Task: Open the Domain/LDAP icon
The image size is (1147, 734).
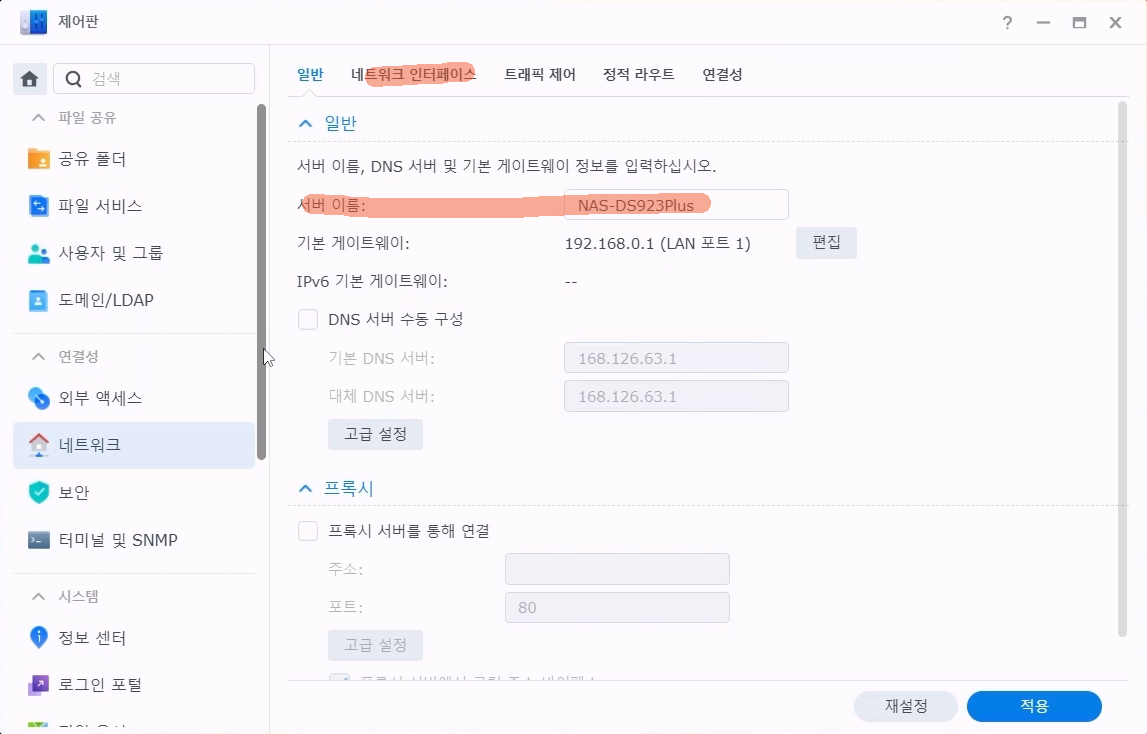Action: pyautogui.click(x=39, y=300)
